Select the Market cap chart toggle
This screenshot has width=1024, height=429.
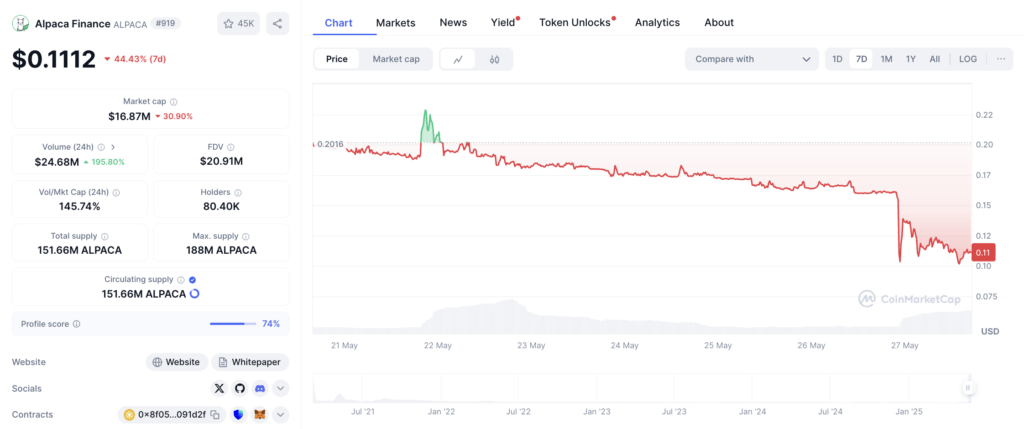tap(396, 59)
